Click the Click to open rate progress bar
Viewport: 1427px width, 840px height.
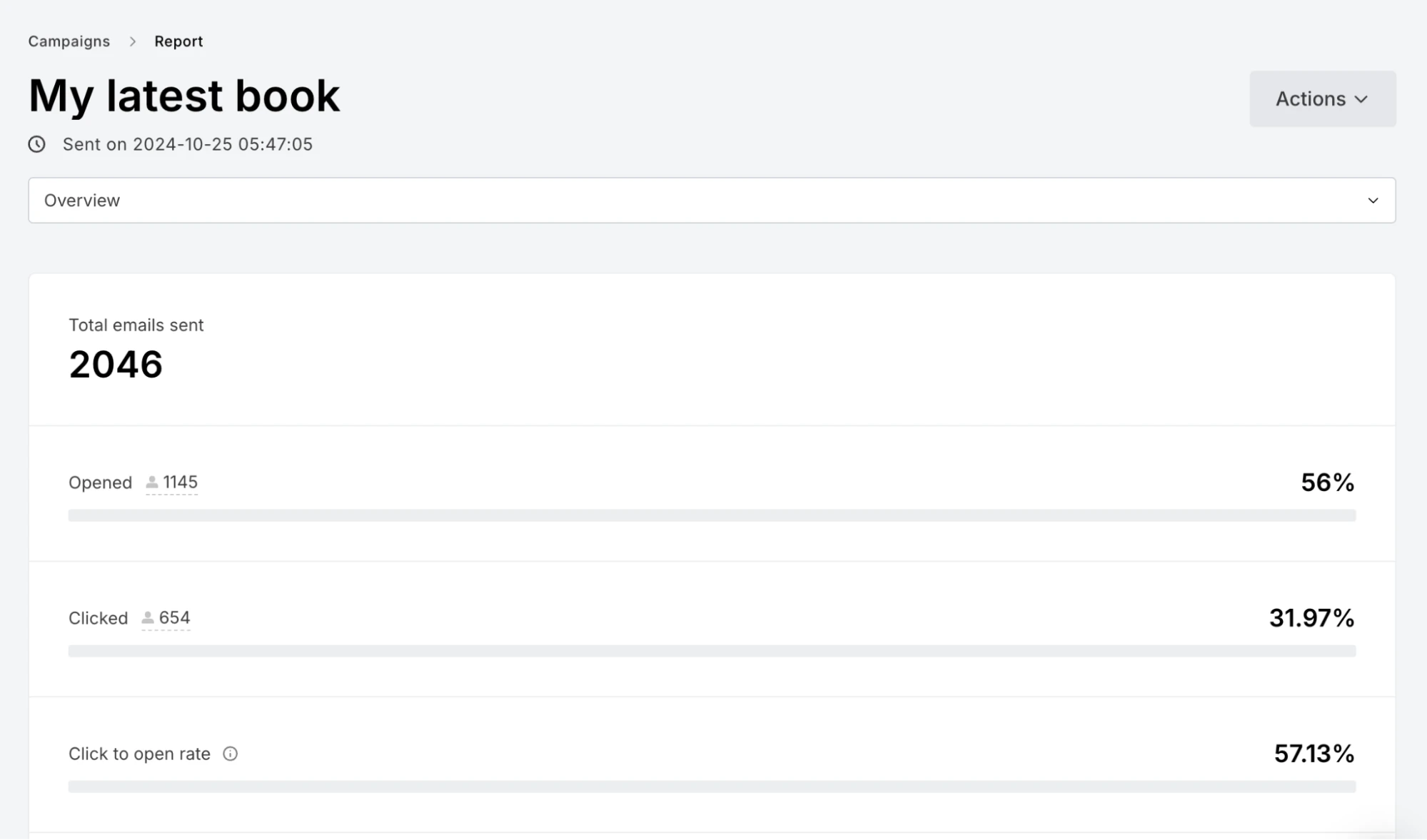(x=711, y=786)
